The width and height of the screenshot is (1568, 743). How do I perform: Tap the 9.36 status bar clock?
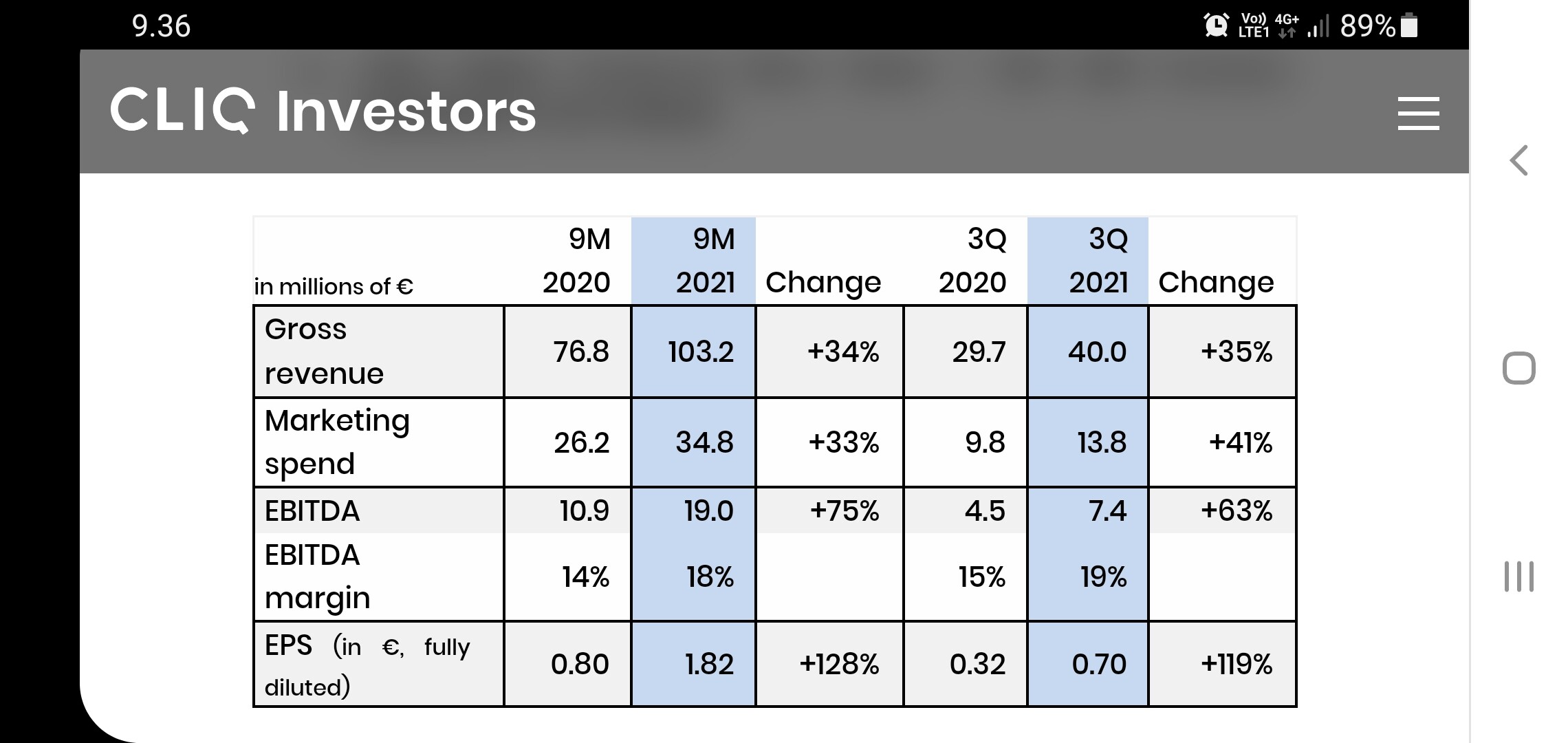(161, 26)
